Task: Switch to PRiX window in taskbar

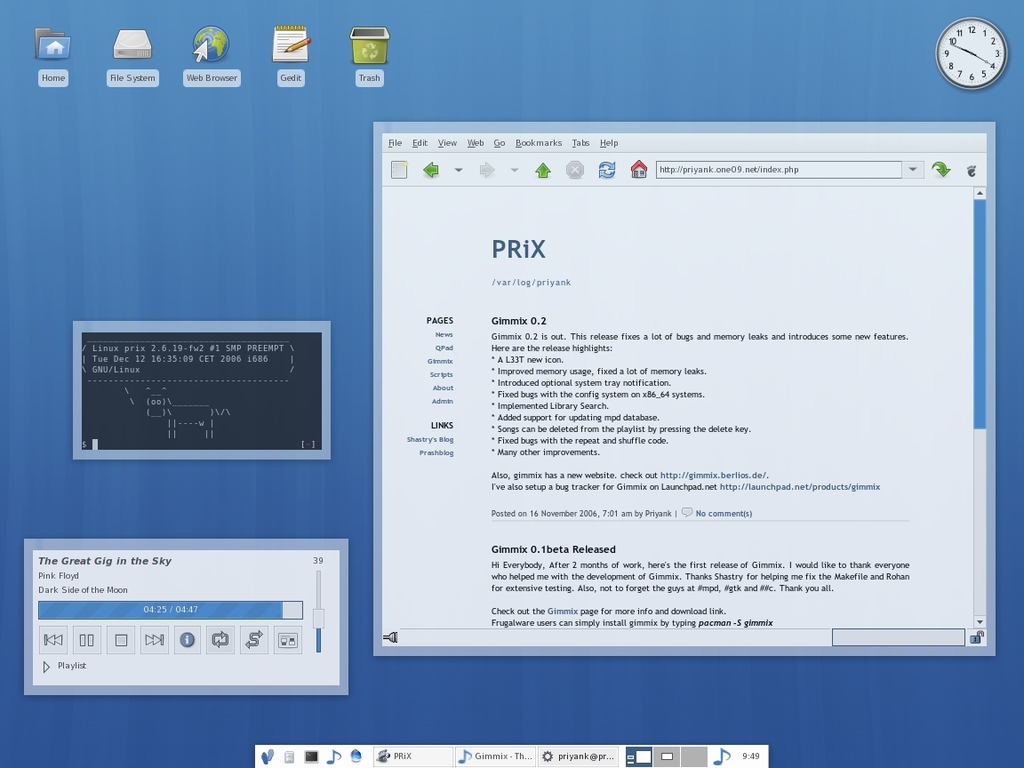Action: click(x=413, y=756)
